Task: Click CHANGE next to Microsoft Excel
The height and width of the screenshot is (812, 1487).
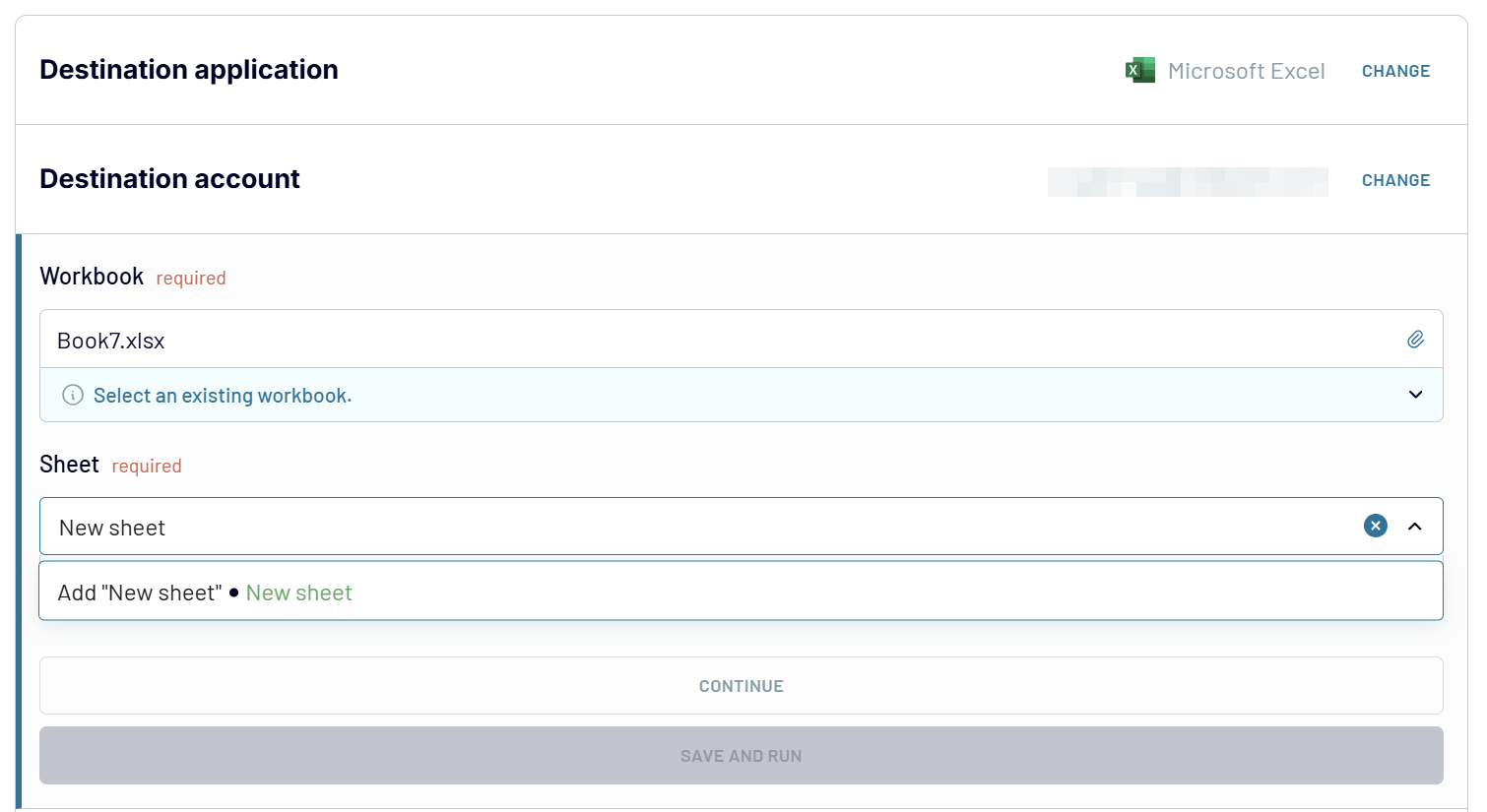Action: [x=1395, y=71]
